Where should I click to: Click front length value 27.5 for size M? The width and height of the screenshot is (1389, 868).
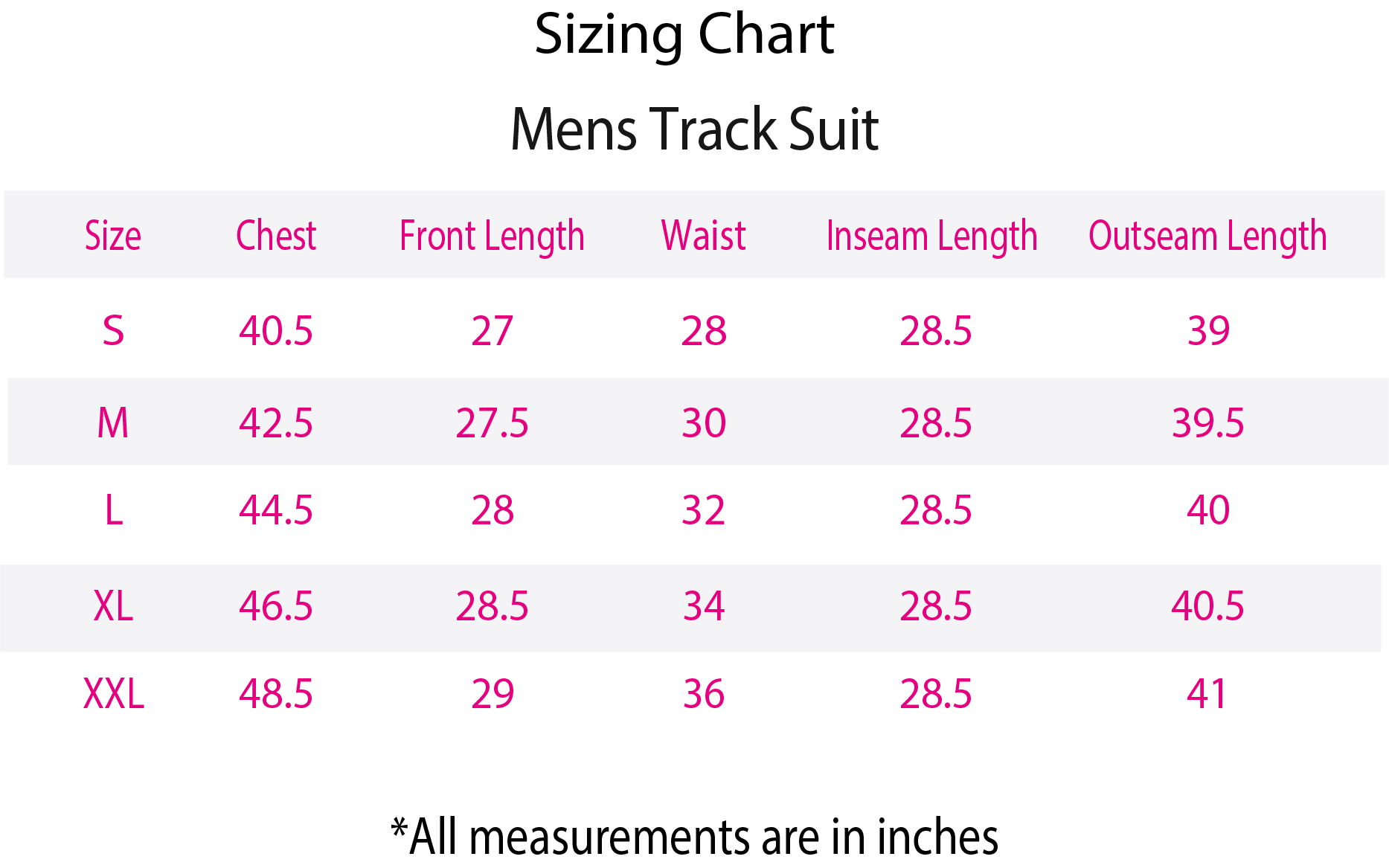[x=492, y=423]
